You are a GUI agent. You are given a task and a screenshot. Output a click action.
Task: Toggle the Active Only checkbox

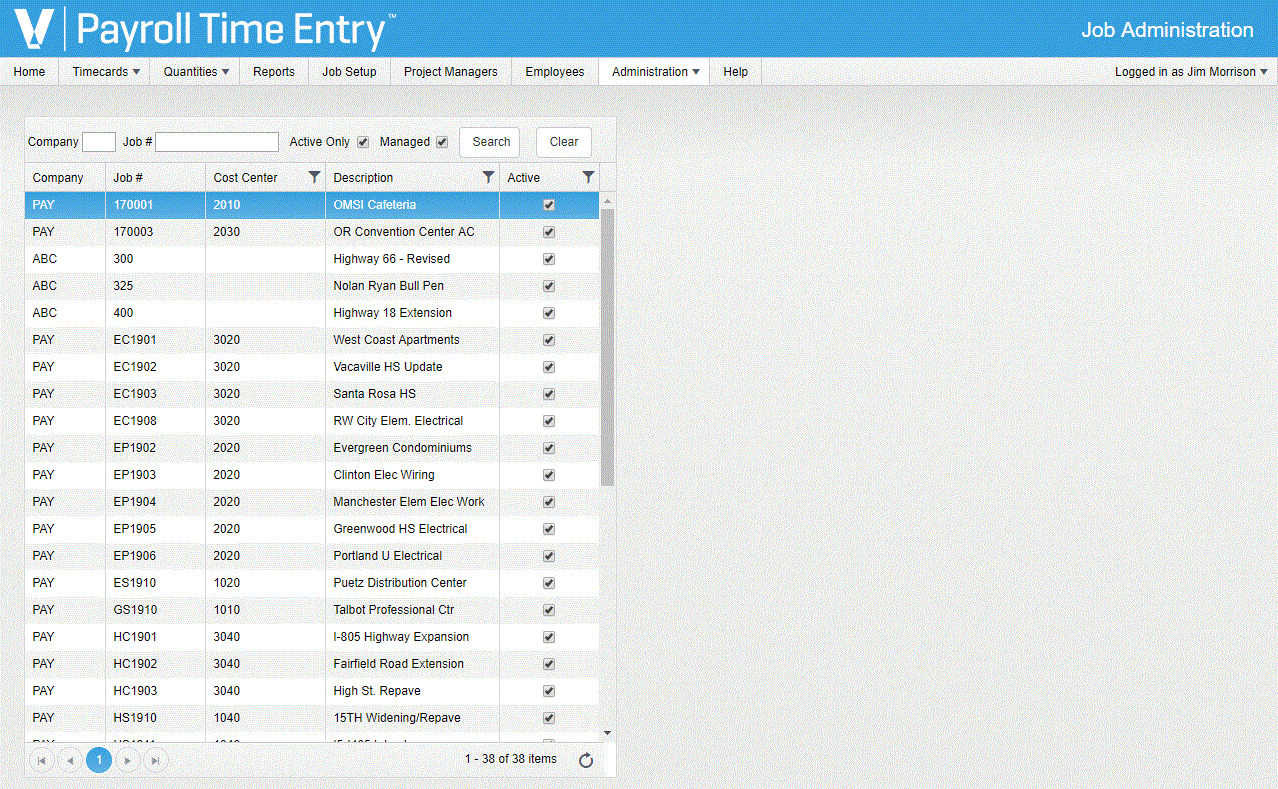(x=363, y=142)
